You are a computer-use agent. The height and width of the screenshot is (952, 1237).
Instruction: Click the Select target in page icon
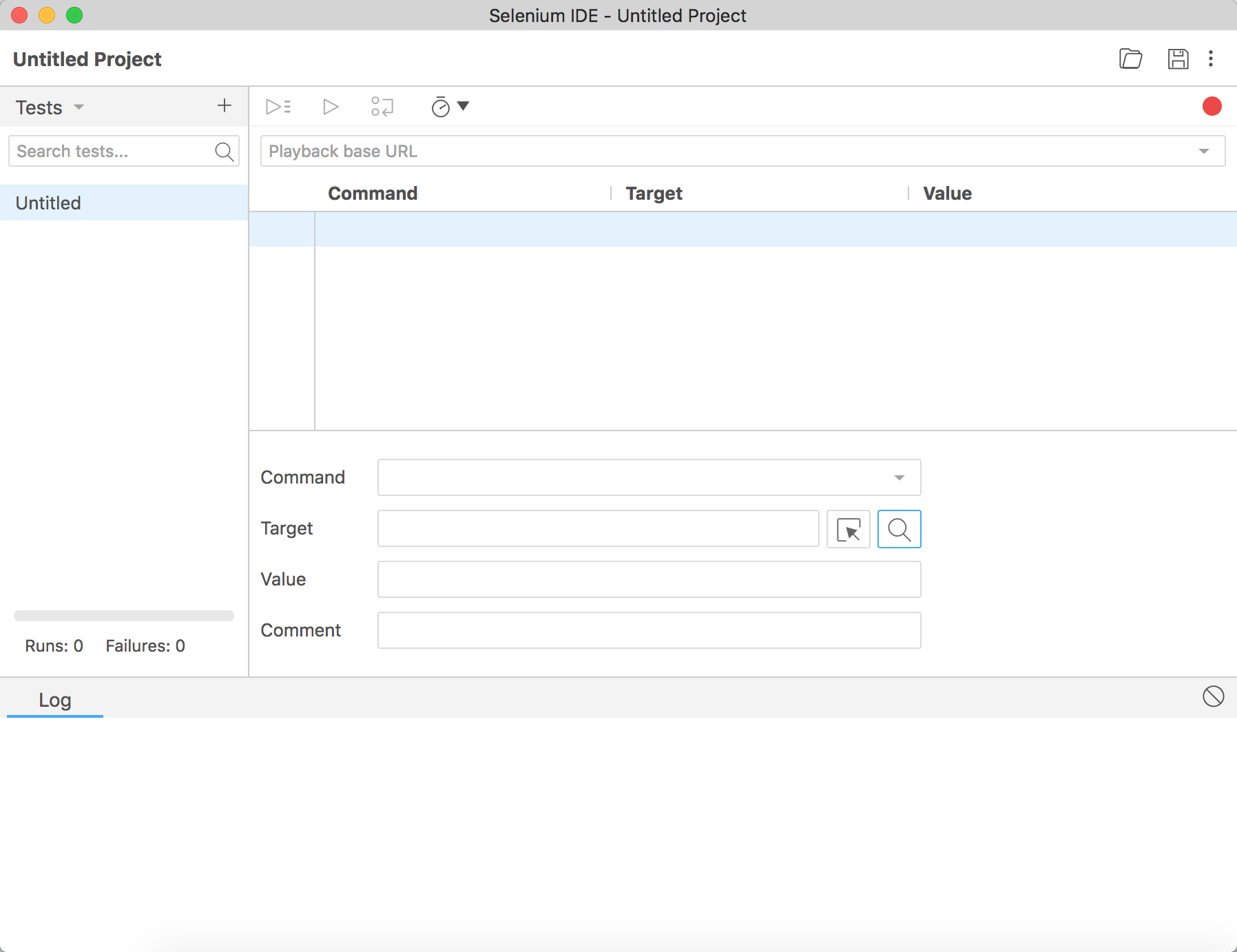[848, 529]
